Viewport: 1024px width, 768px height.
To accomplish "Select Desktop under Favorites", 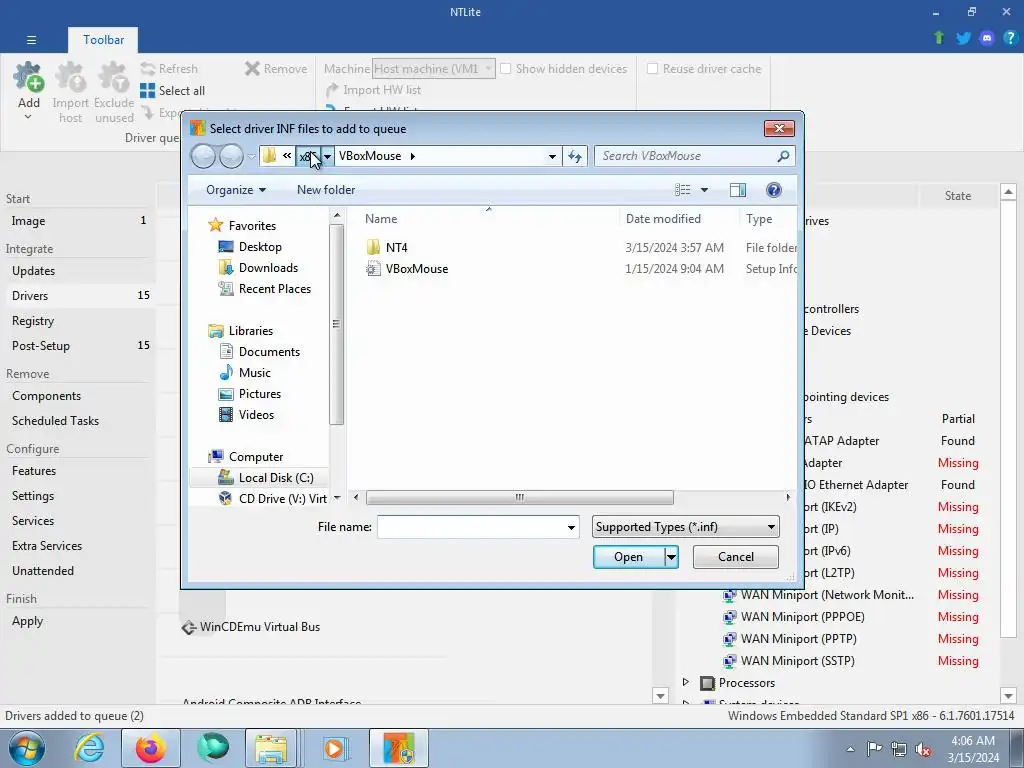I will tap(260, 247).
